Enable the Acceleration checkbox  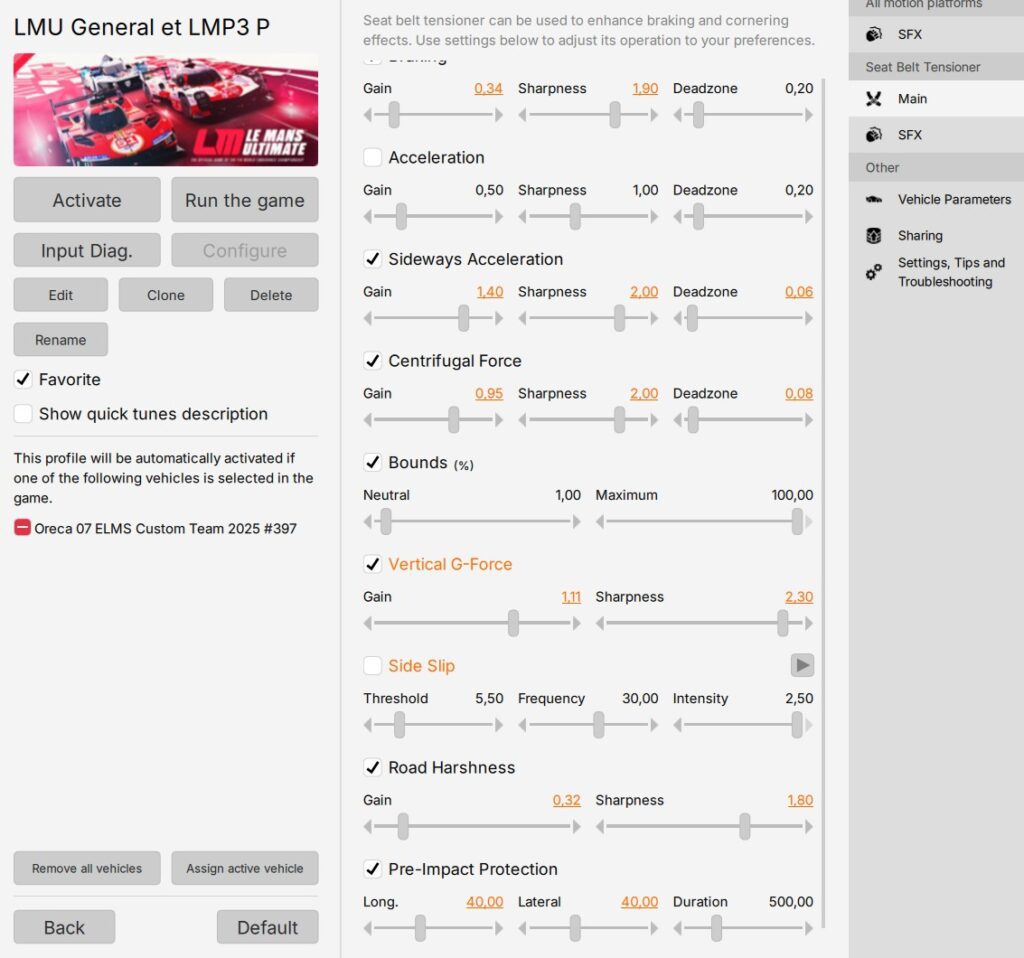[x=373, y=158]
